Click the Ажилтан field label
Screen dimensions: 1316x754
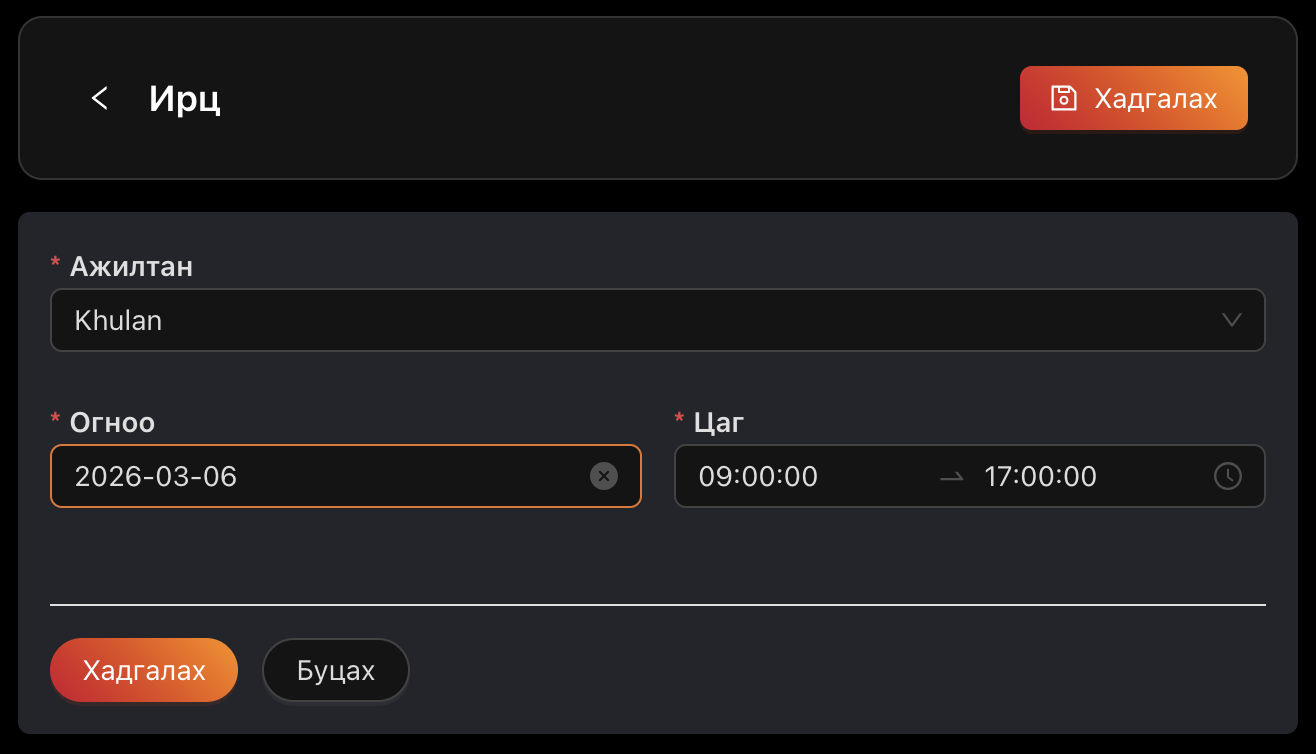(x=131, y=266)
